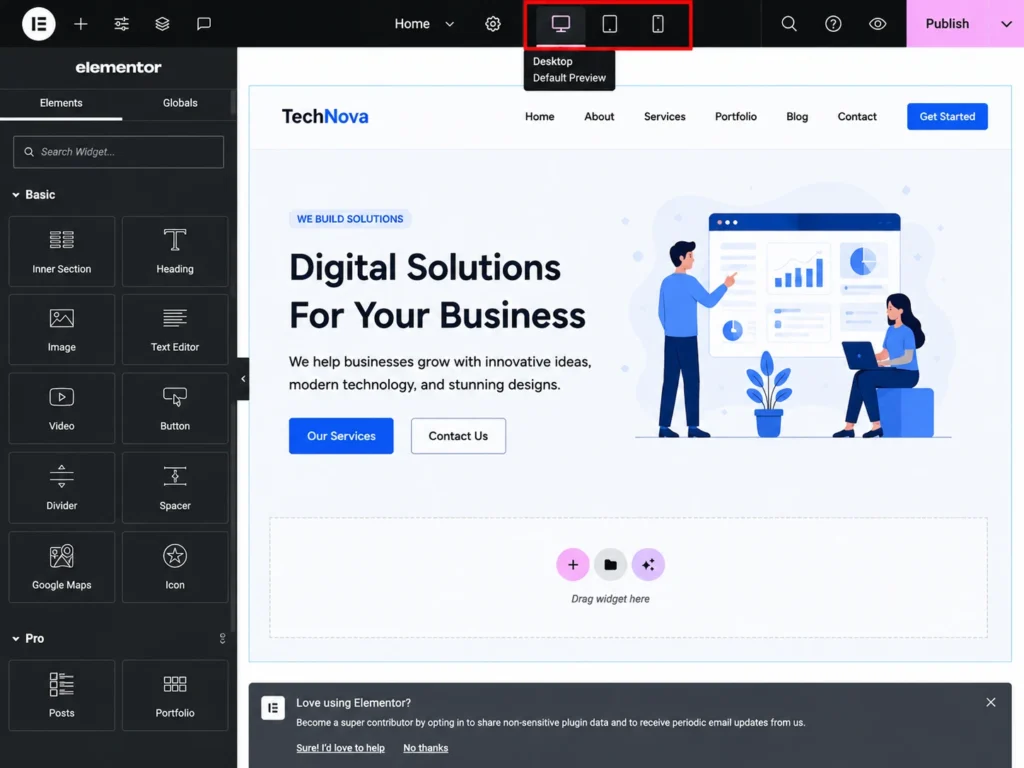The height and width of the screenshot is (768, 1024).
Task: Open the Notes comment icon
Action: click(x=204, y=24)
